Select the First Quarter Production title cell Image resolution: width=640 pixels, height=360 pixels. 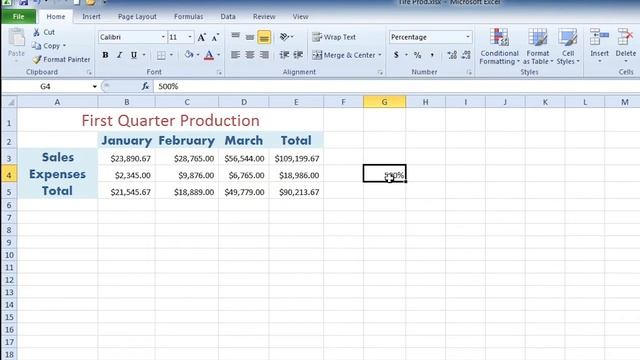click(x=171, y=121)
